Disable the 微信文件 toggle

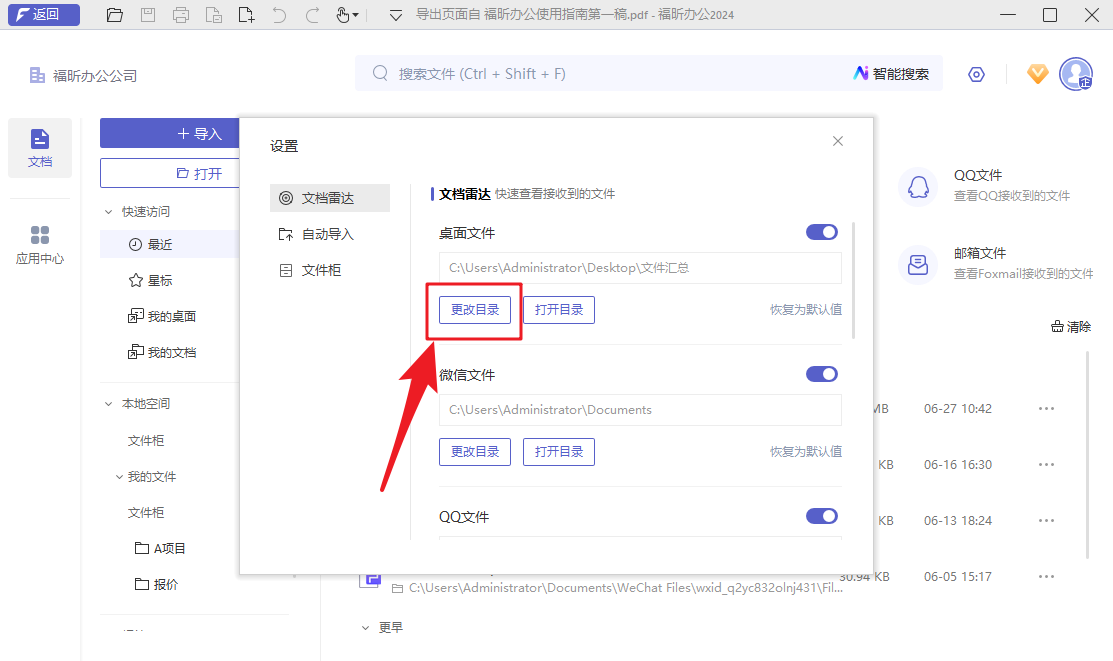pyautogui.click(x=821, y=373)
